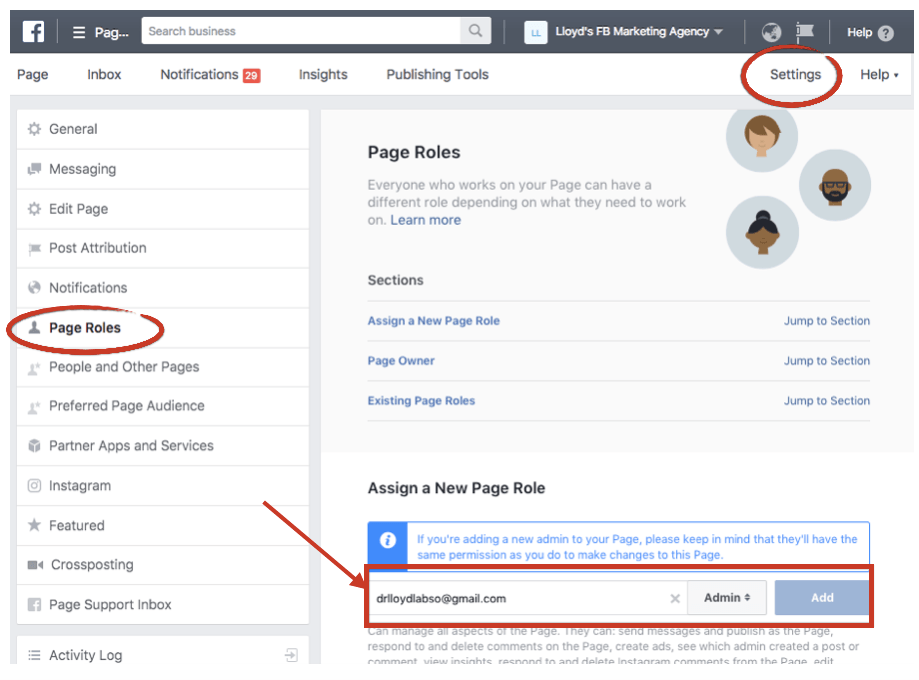The height and width of the screenshot is (680, 919).
Task: Select General in settings sidebar
Action: tap(163, 129)
